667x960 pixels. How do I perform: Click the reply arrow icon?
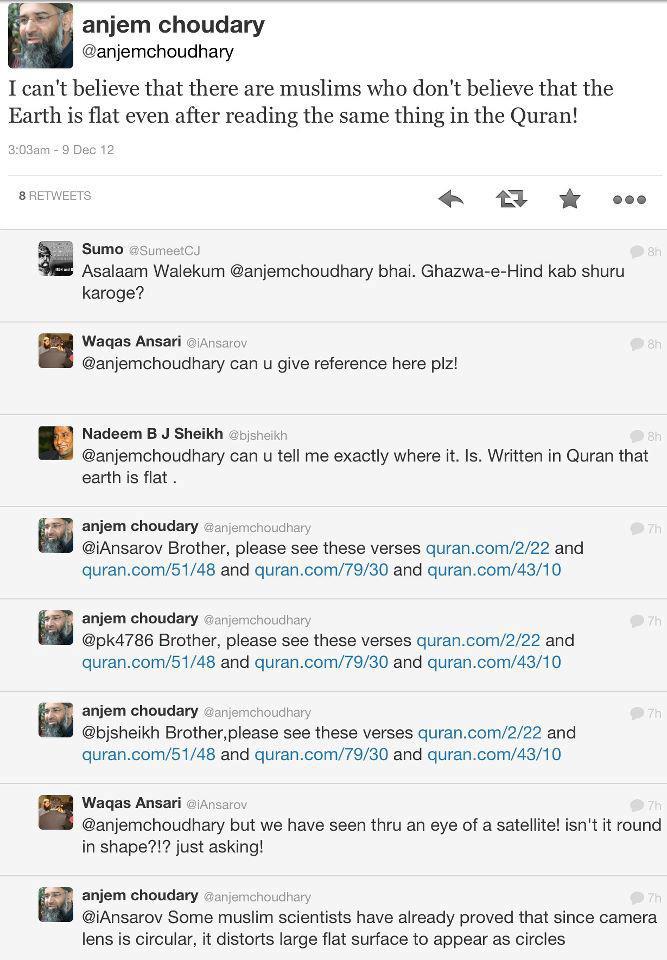[x=451, y=199]
